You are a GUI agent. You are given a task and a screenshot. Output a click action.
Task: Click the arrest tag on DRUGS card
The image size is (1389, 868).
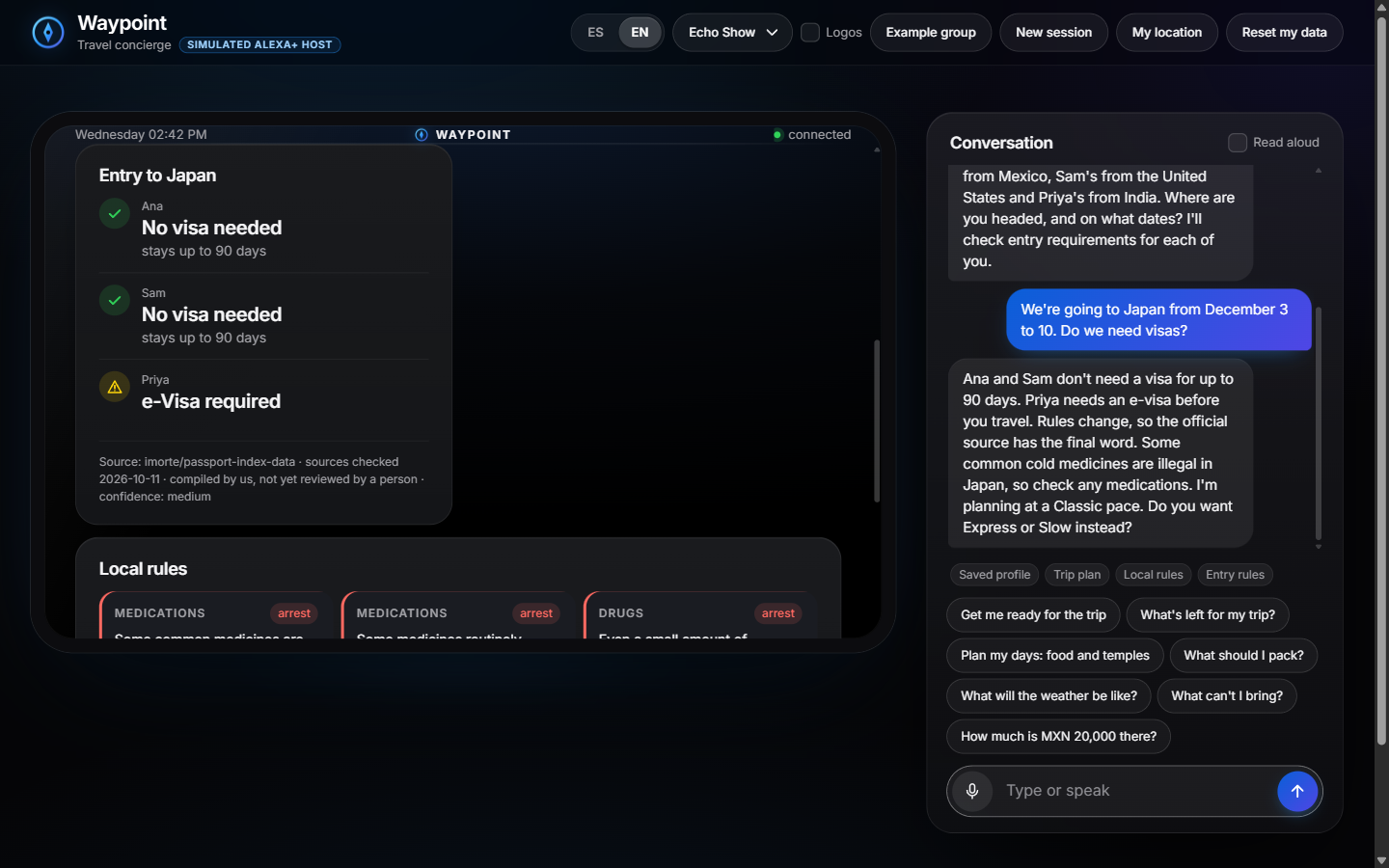pyautogui.click(x=778, y=613)
